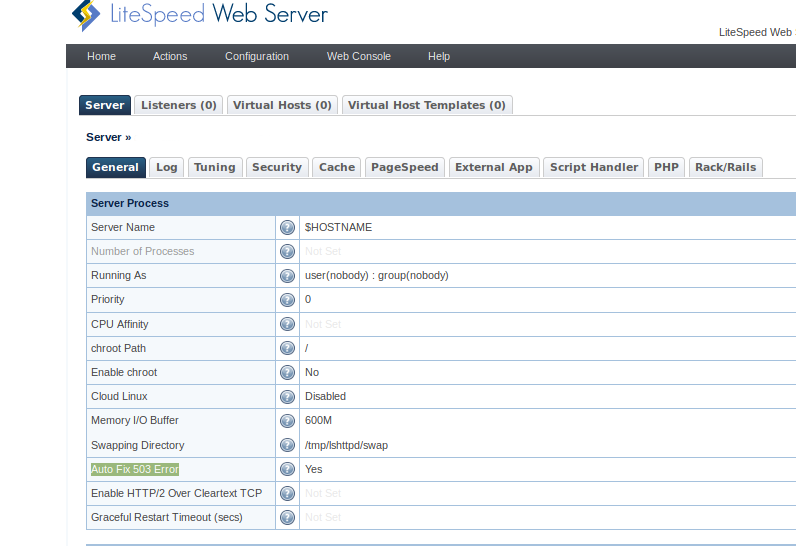Open the Web Console menu

click(359, 56)
